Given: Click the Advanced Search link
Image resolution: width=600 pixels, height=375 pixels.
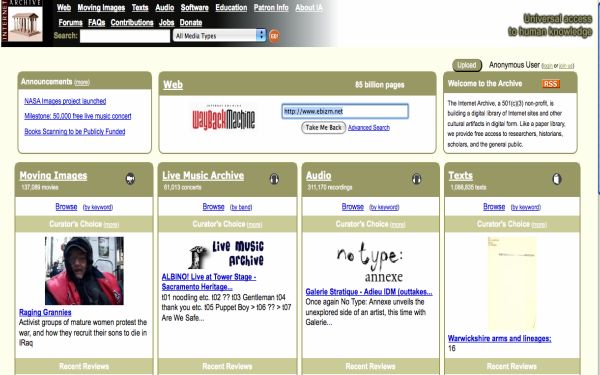Looking at the screenshot, I should (x=369, y=128).
